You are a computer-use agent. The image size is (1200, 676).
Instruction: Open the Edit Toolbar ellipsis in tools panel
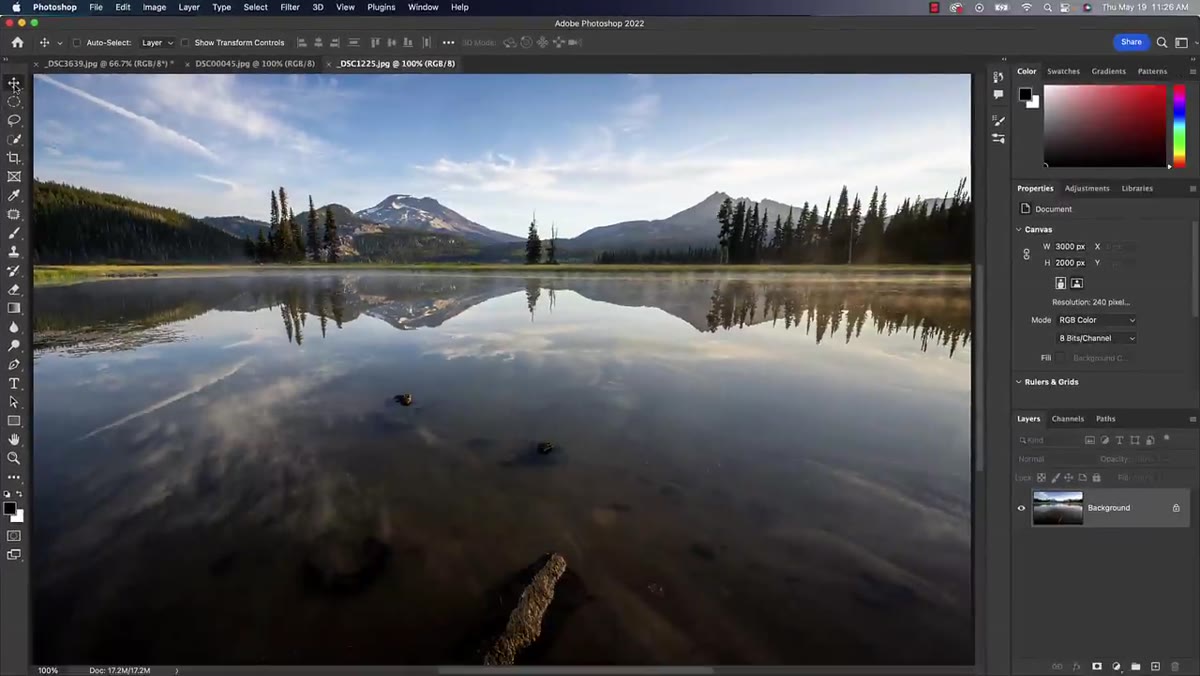click(14, 478)
